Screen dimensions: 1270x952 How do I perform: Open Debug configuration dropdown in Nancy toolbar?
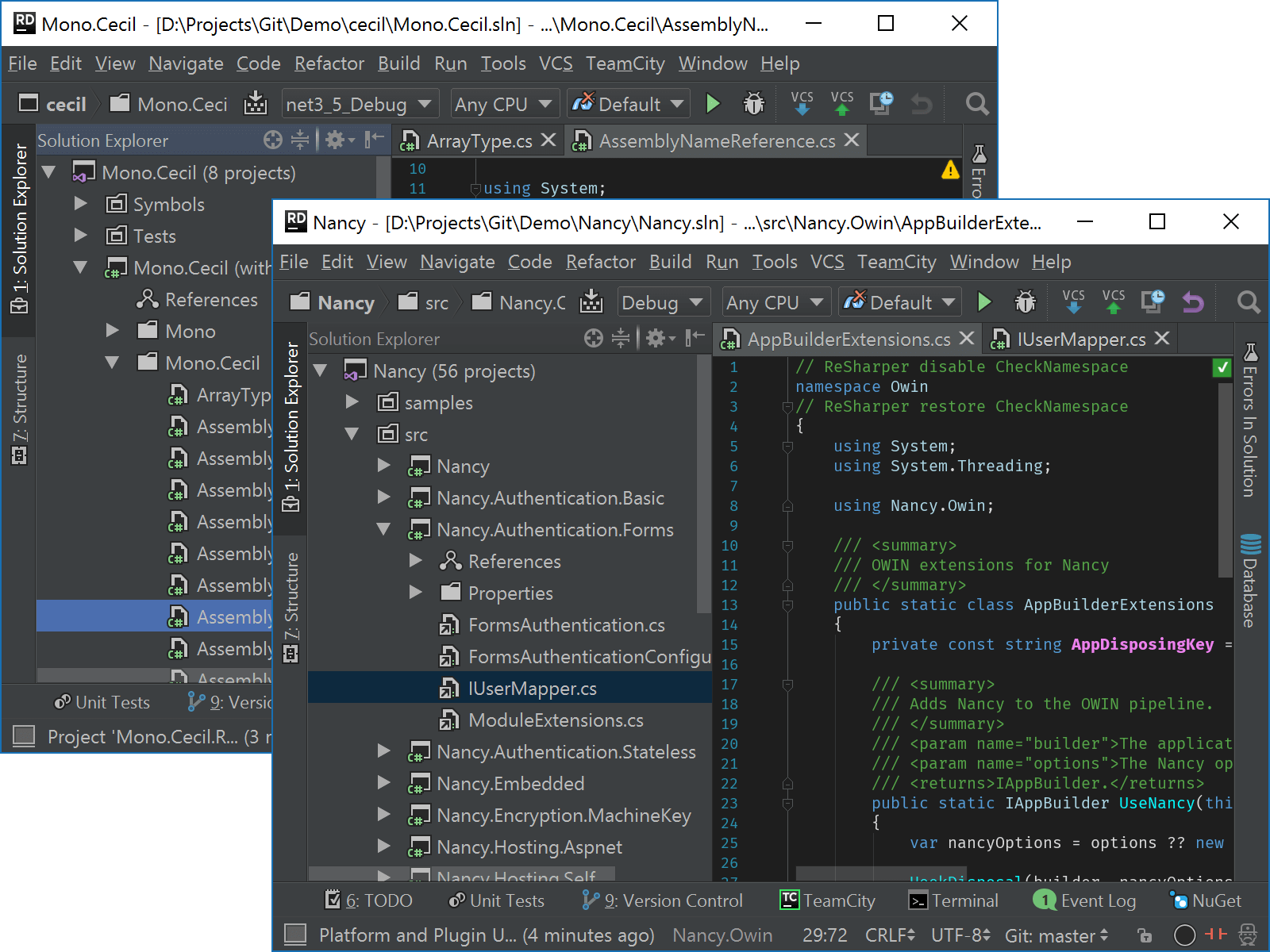[662, 302]
